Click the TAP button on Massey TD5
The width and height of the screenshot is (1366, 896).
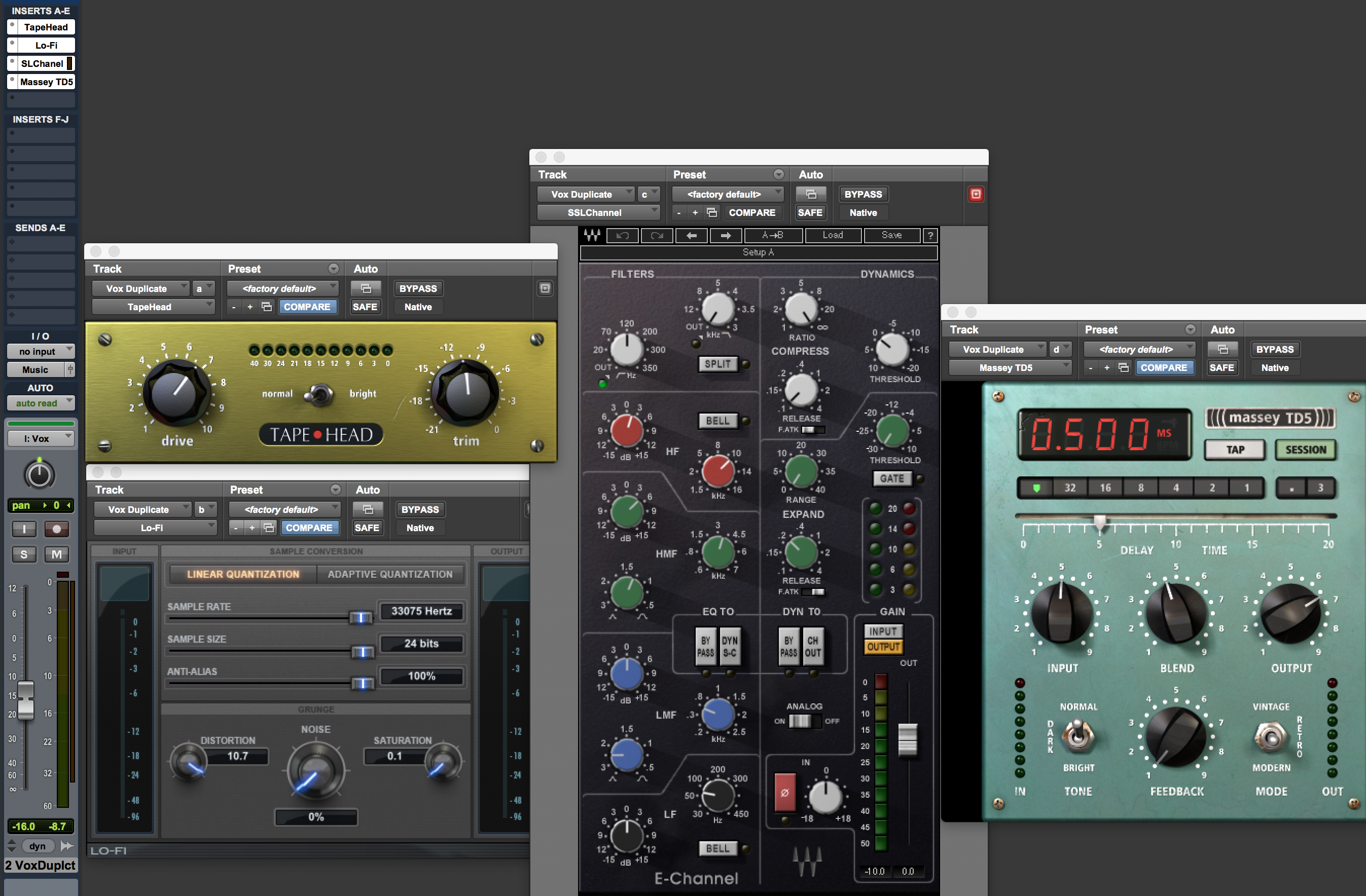1235,450
